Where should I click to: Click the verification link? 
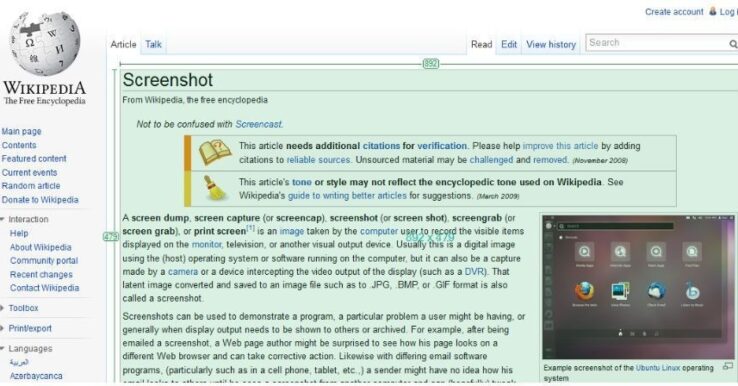tap(442, 146)
